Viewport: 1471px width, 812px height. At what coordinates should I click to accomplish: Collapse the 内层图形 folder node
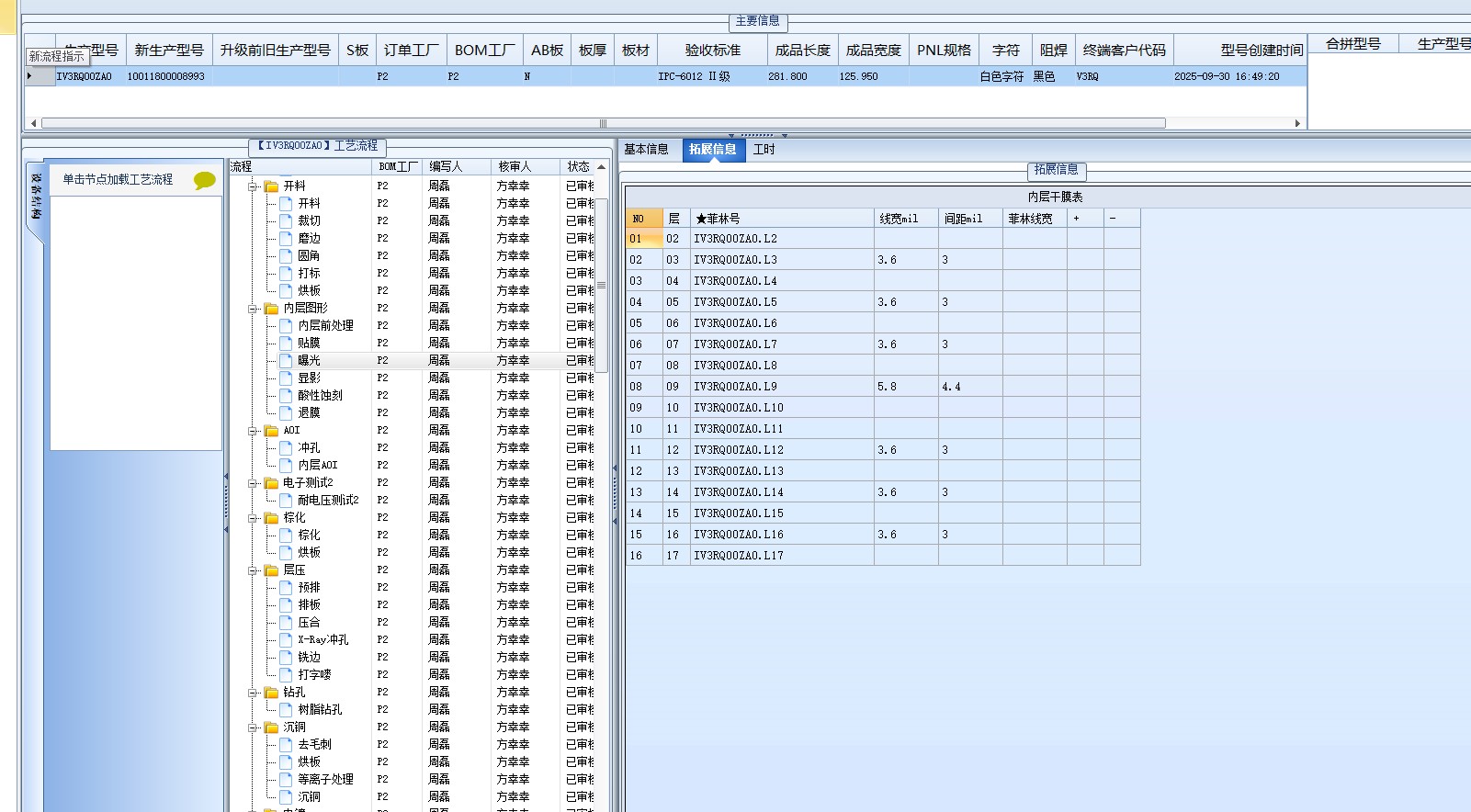253,309
